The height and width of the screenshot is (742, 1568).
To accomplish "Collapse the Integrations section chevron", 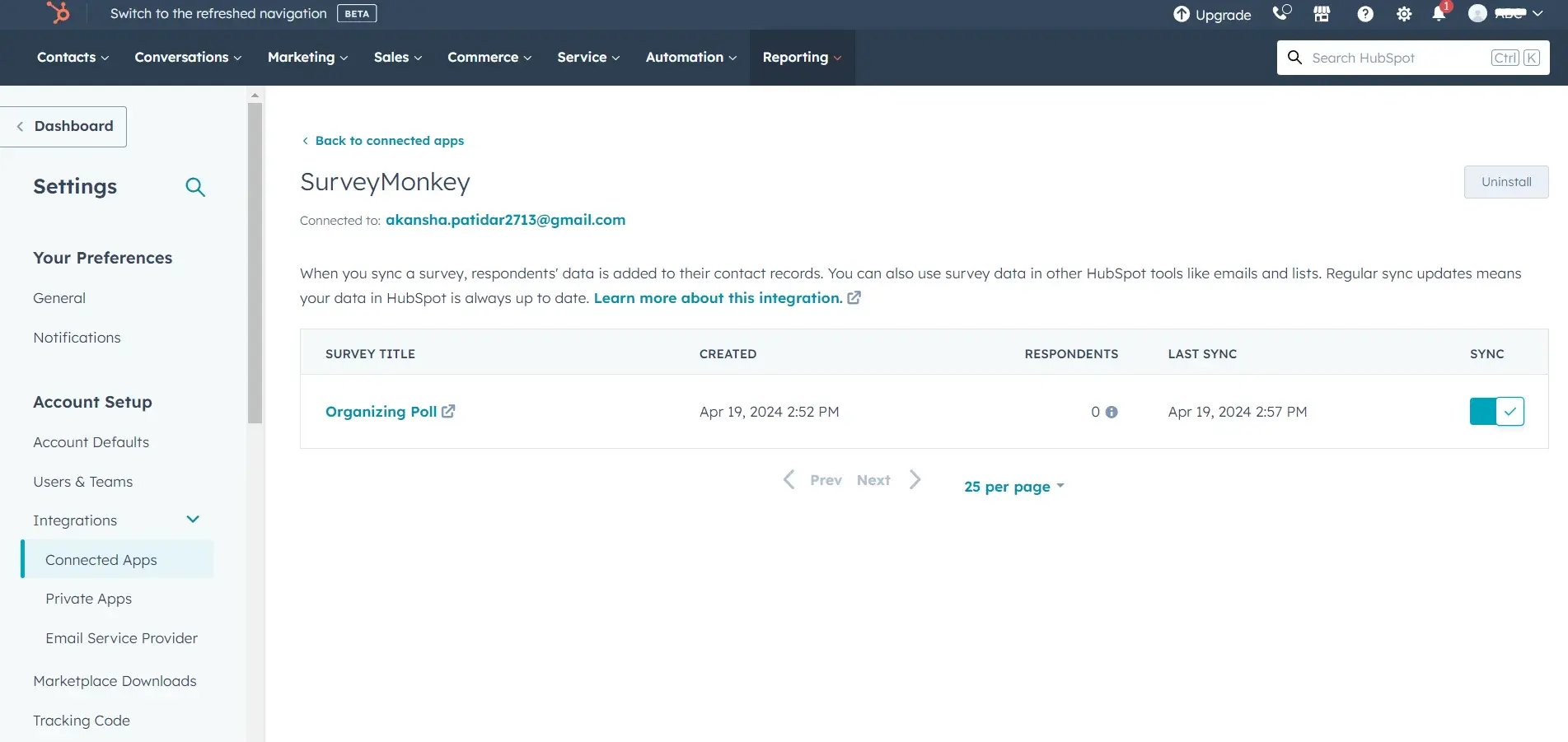I will pos(193,520).
